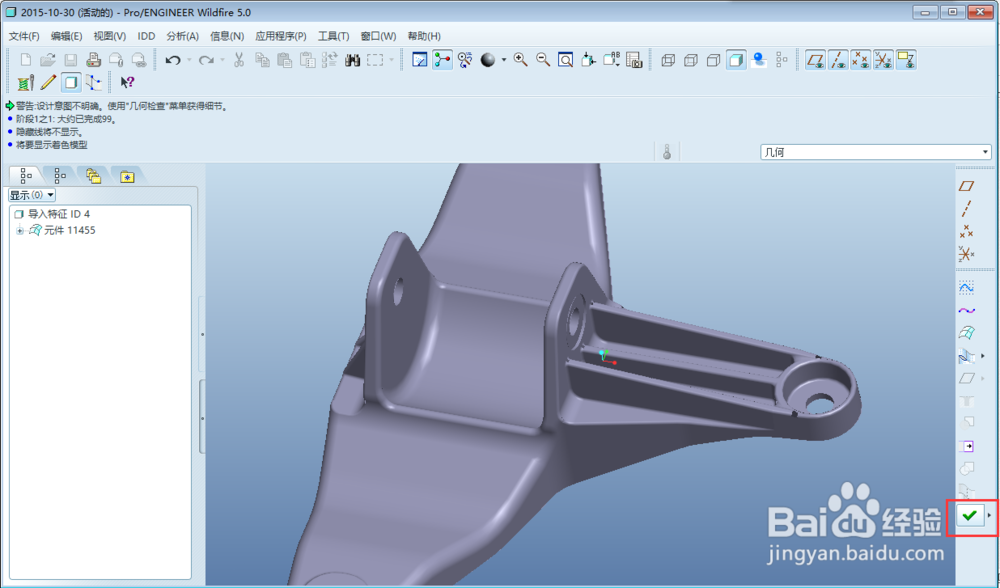Click the Save disk icon
This screenshot has height=588, width=1000.
click(x=70, y=60)
